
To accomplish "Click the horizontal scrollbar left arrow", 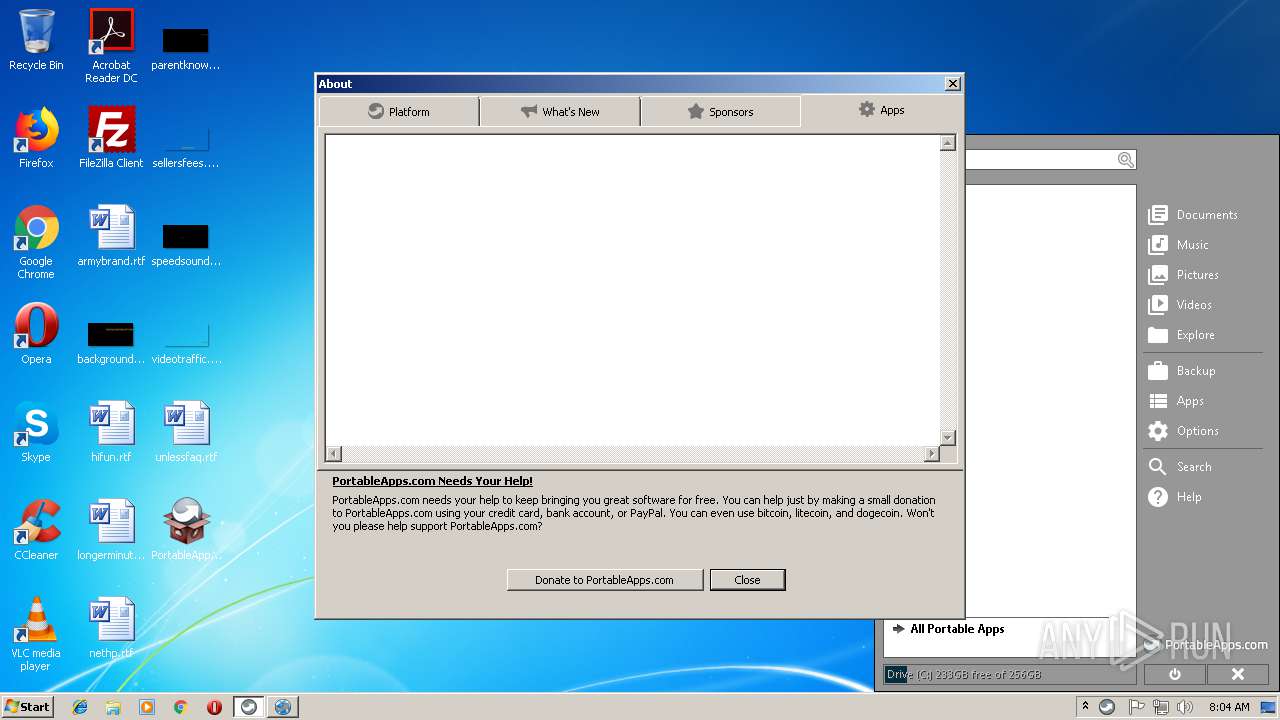I will tap(334, 454).
